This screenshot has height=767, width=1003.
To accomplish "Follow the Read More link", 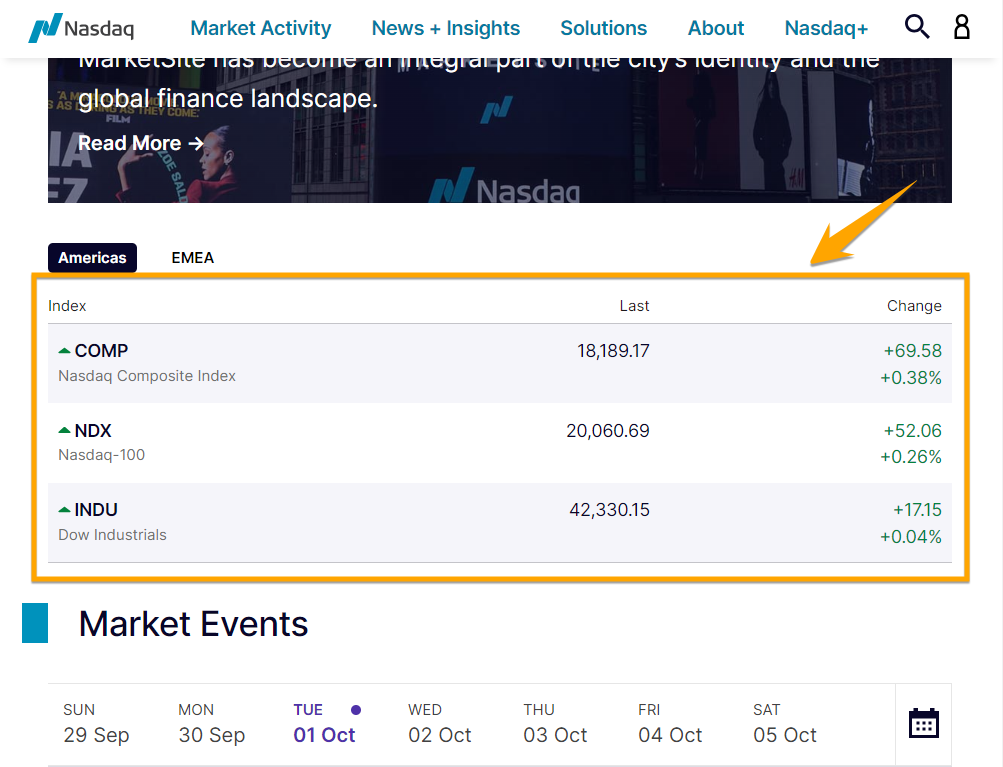I will tap(141, 143).
